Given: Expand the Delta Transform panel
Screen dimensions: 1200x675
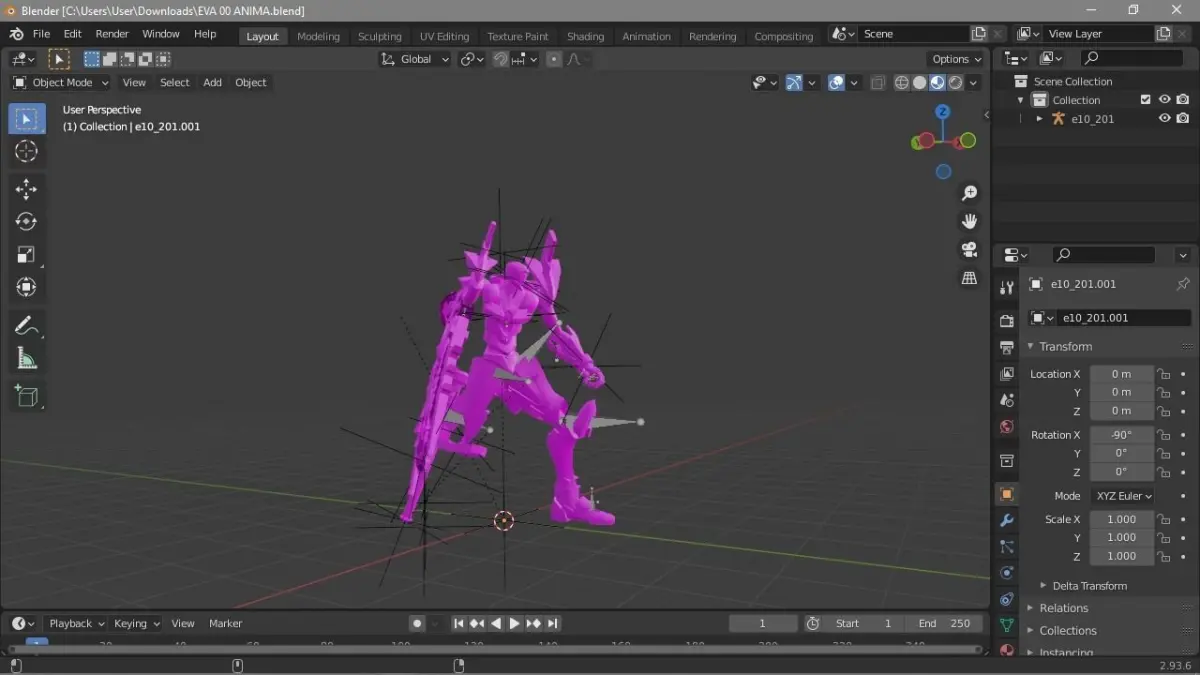Looking at the screenshot, I should click(x=1090, y=586).
